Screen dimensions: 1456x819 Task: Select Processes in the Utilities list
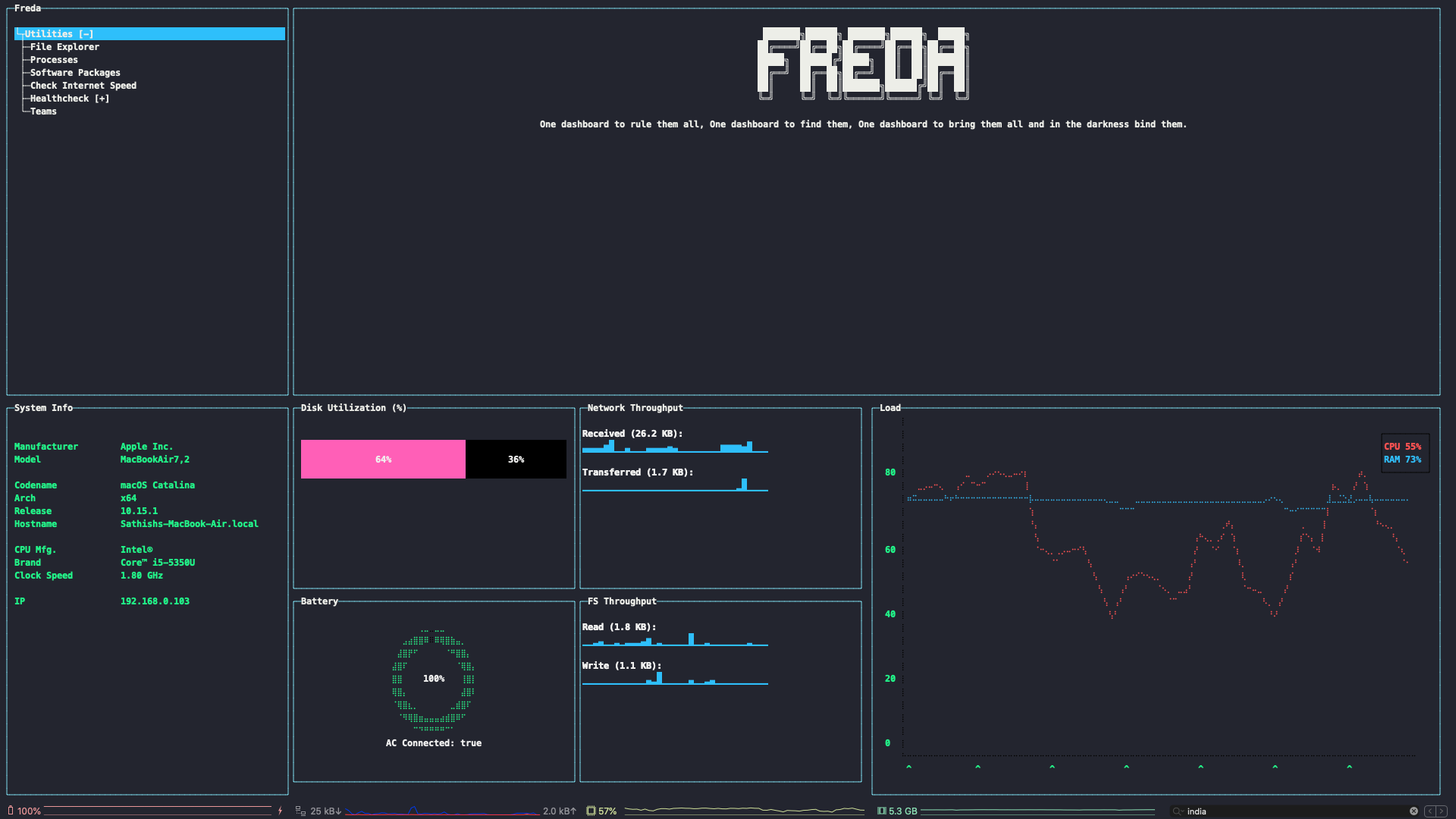(x=54, y=60)
